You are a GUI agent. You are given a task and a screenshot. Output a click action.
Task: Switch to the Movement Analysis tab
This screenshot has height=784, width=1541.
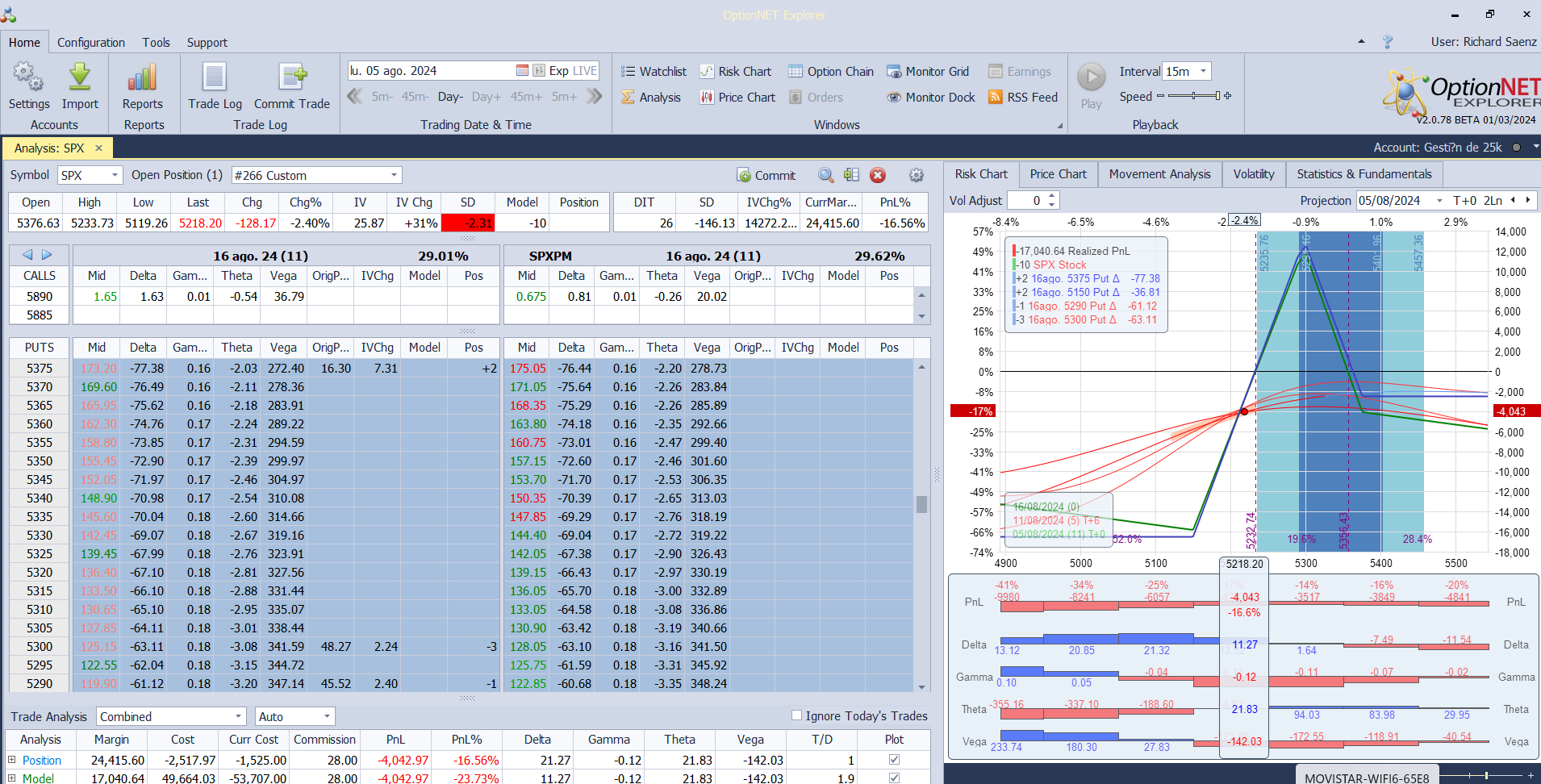[1159, 174]
